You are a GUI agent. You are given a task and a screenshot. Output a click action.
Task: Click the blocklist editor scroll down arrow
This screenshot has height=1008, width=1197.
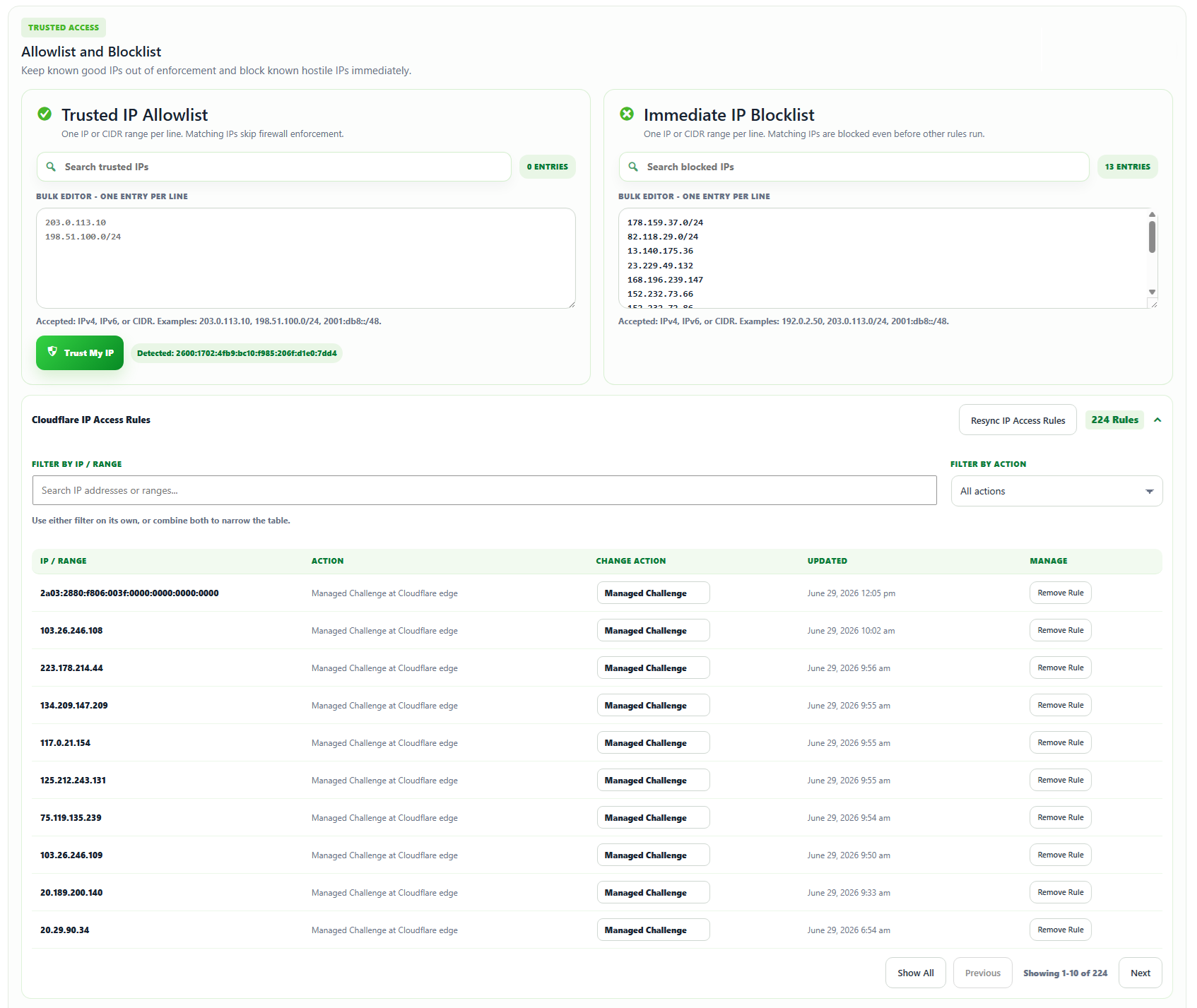1152,292
